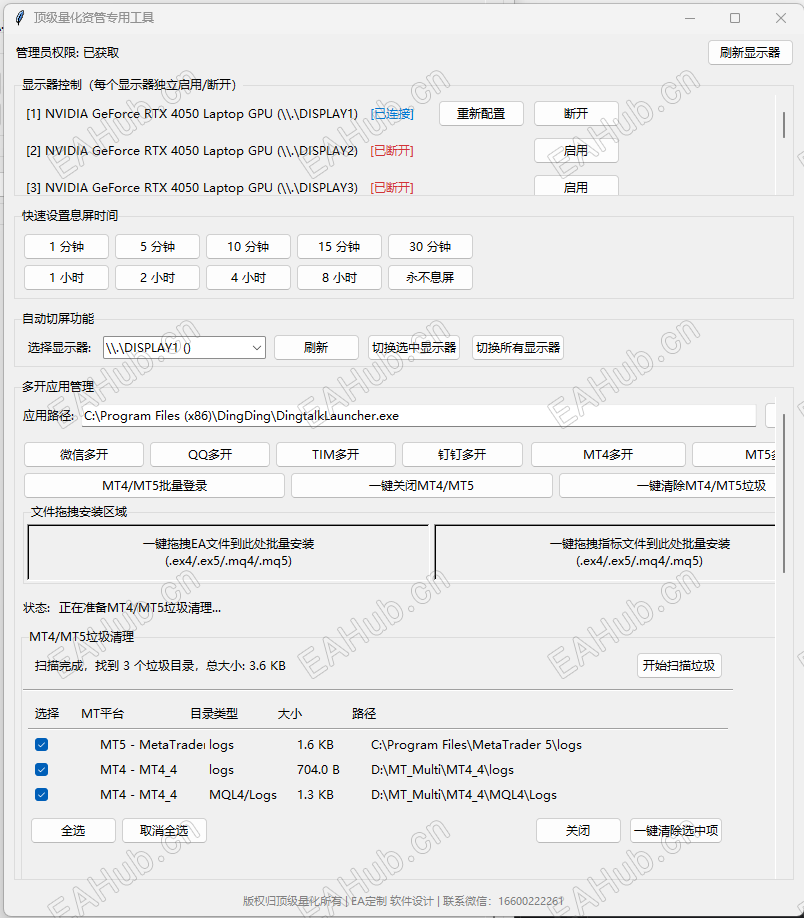
Task: Click 重新配置 for the DISPLAY1 monitor
Action: 478,113
